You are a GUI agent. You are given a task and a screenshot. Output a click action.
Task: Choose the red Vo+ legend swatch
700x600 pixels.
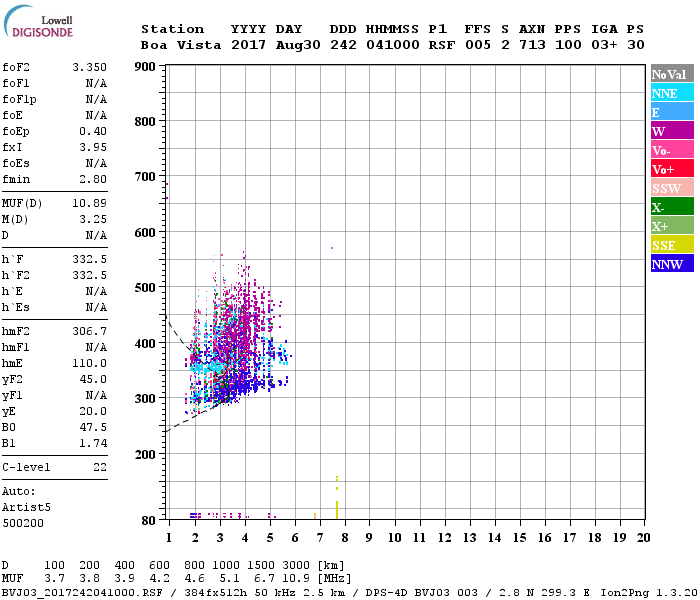click(671, 169)
